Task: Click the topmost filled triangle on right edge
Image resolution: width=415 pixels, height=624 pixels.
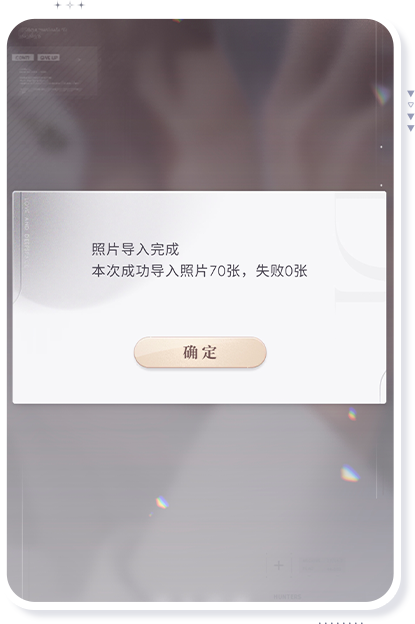Action: (411, 94)
